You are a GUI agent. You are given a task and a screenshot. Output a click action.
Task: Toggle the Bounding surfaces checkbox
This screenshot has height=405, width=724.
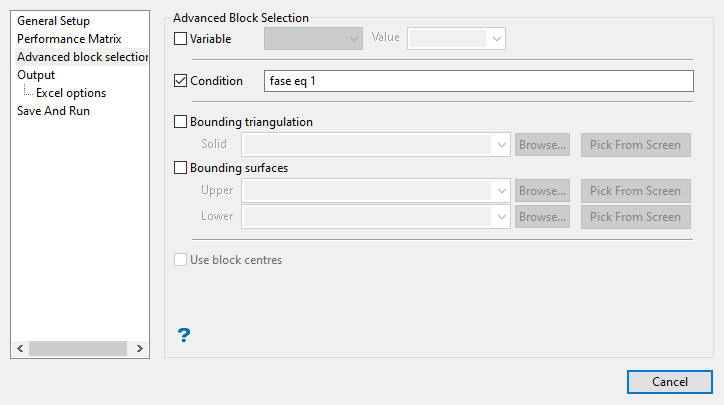pos(181,168)
